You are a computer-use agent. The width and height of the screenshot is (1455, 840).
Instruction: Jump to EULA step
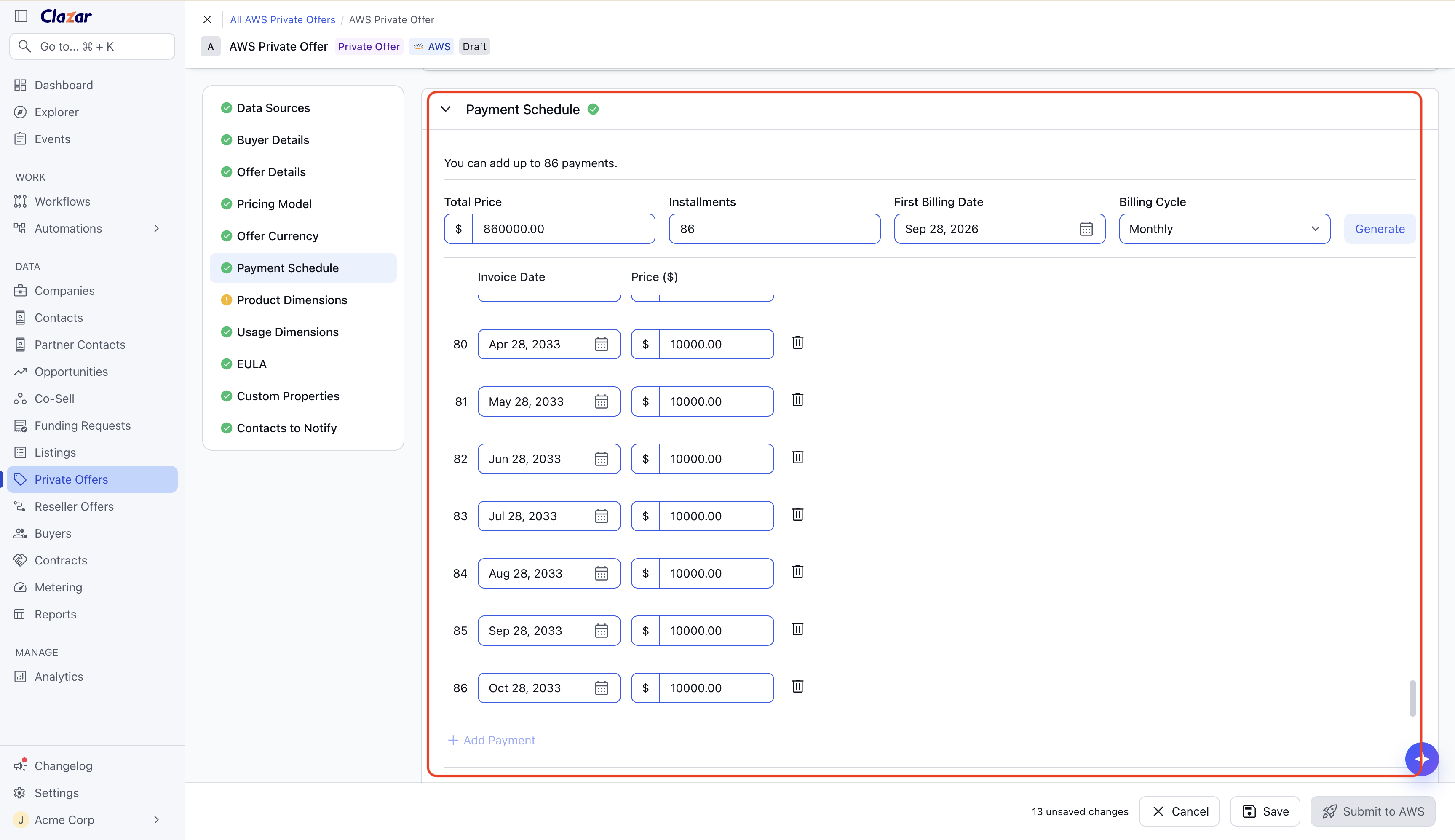[303, 364]
